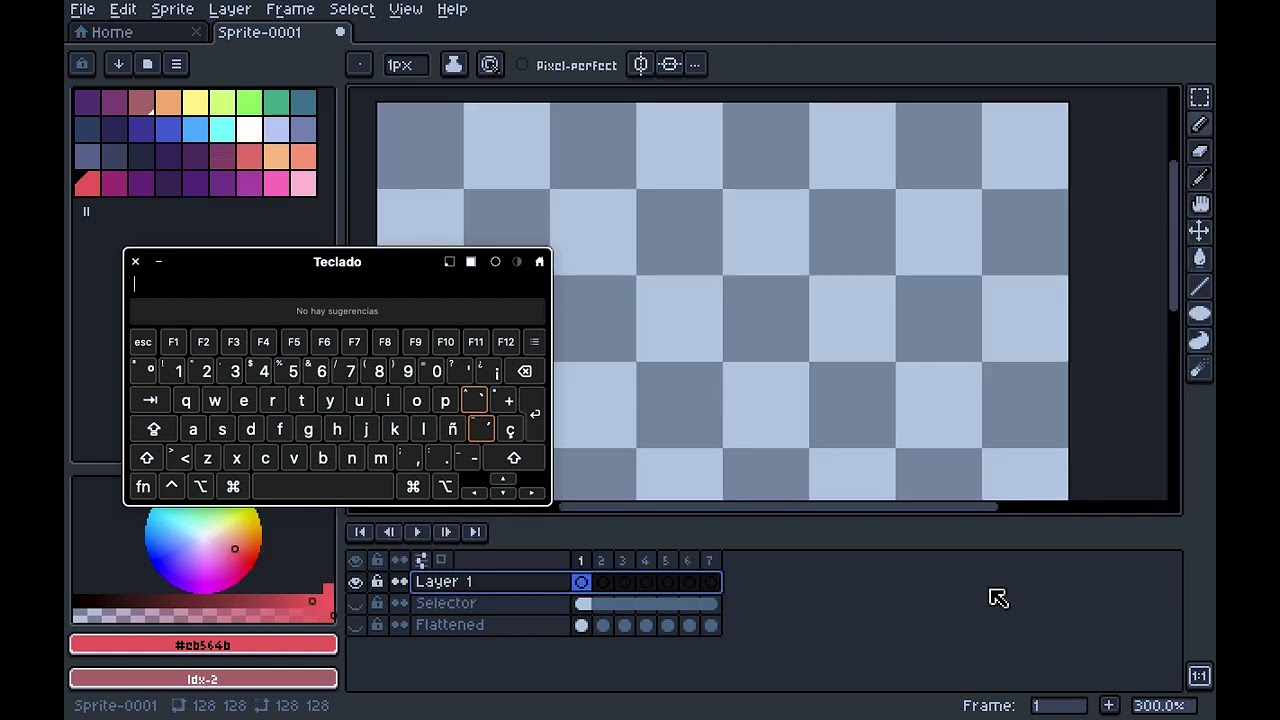Image resolution: width=1280 pixels, height=720 pixels.
Task: Open the palette presets button
Action: (147, 64)
